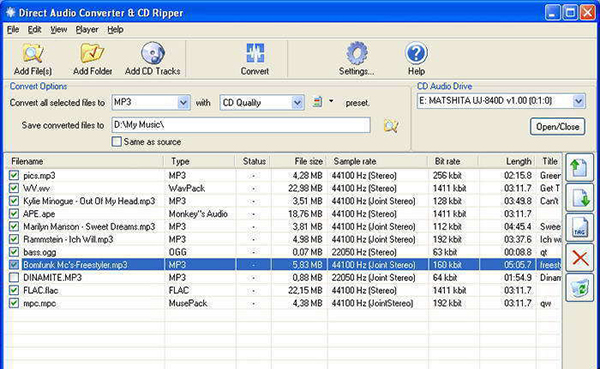Click the Monkey's Audio type cell
600x369 pixels.
(x=198, y=214)
